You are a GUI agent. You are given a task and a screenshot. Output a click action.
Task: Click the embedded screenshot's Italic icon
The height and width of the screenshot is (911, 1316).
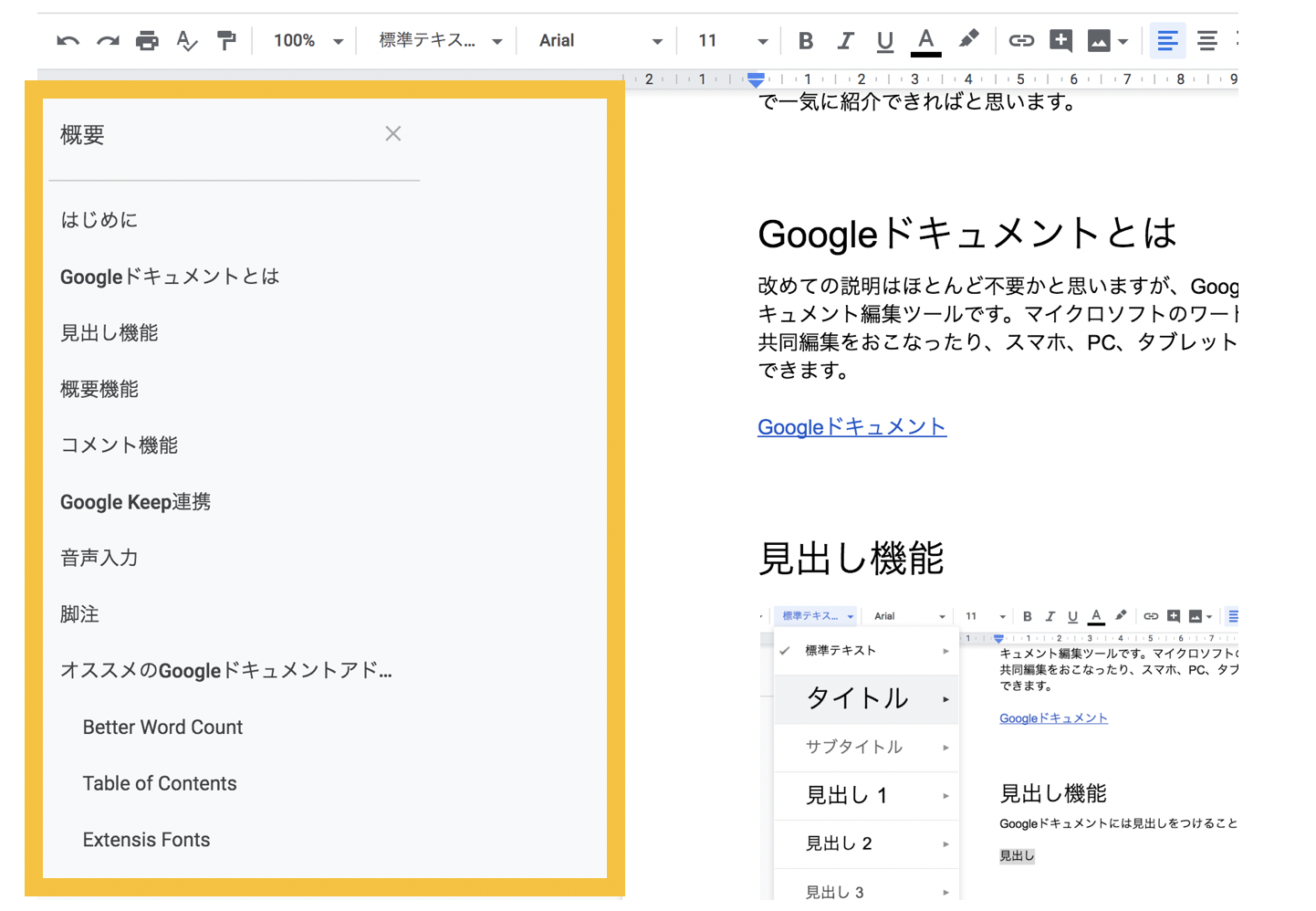coord(1050,616)
